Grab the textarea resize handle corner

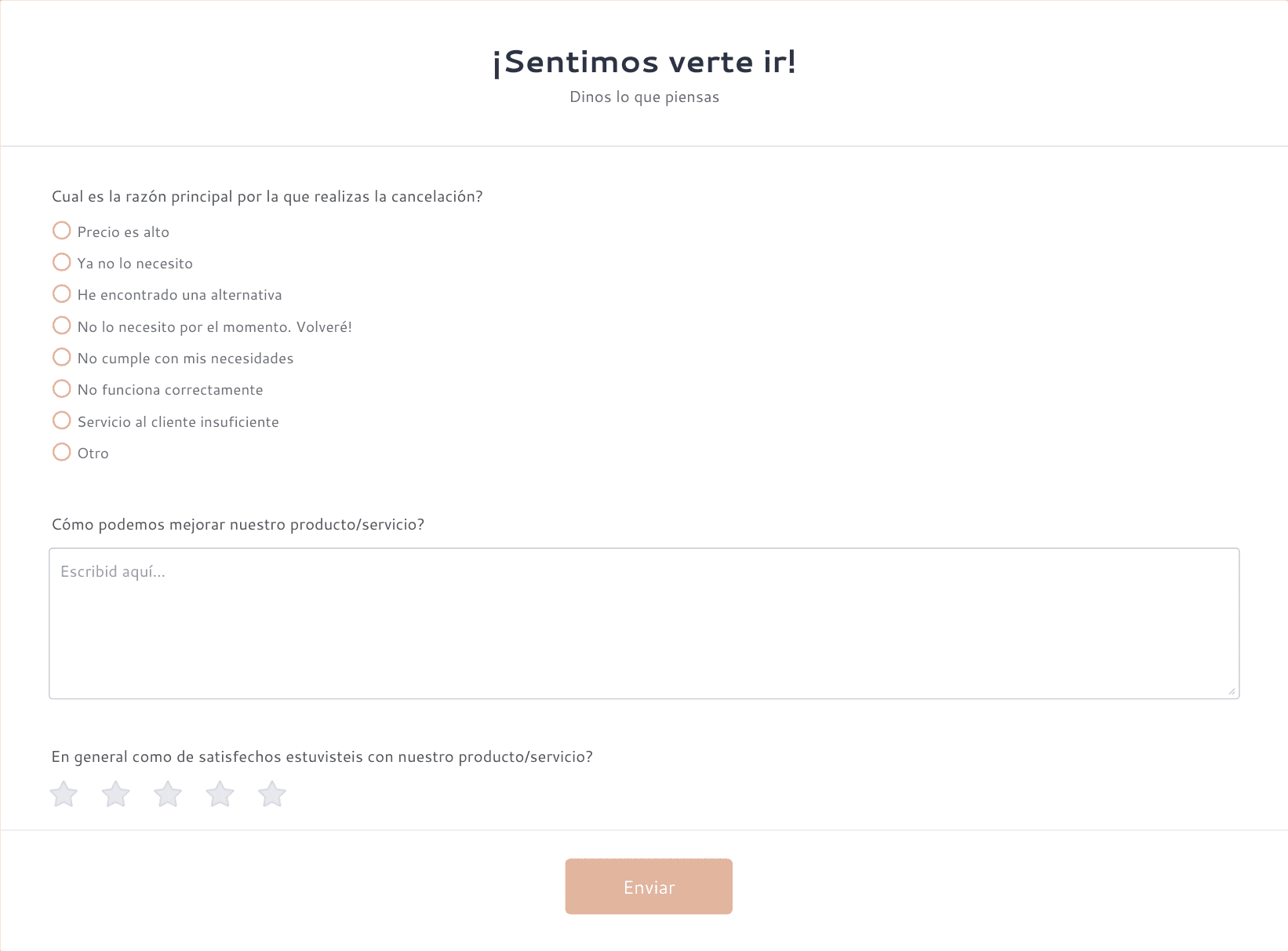pyautogui.click(x=1232, y=691)
